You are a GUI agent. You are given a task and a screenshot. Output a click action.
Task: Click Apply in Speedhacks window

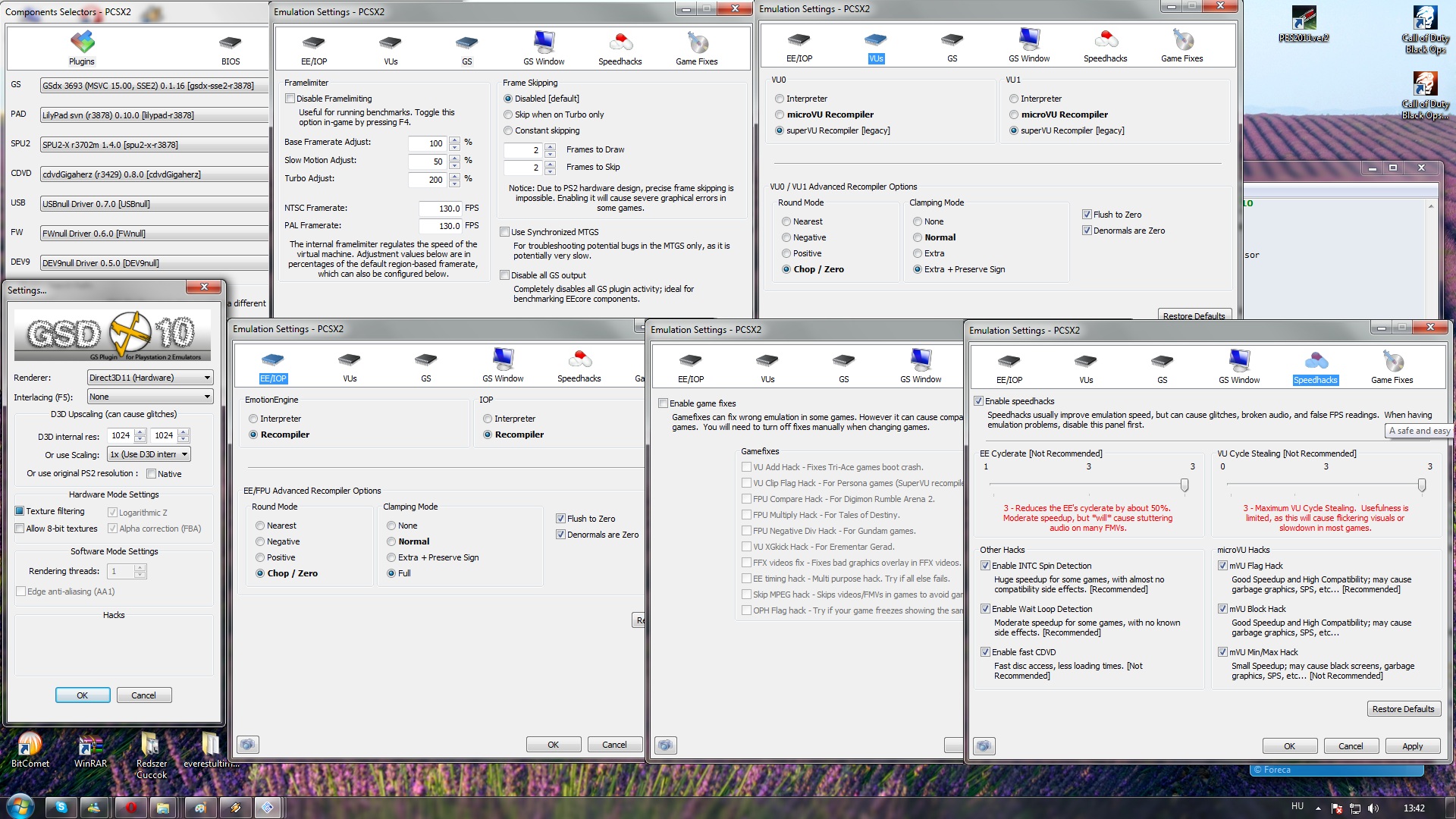point(1412,746)
